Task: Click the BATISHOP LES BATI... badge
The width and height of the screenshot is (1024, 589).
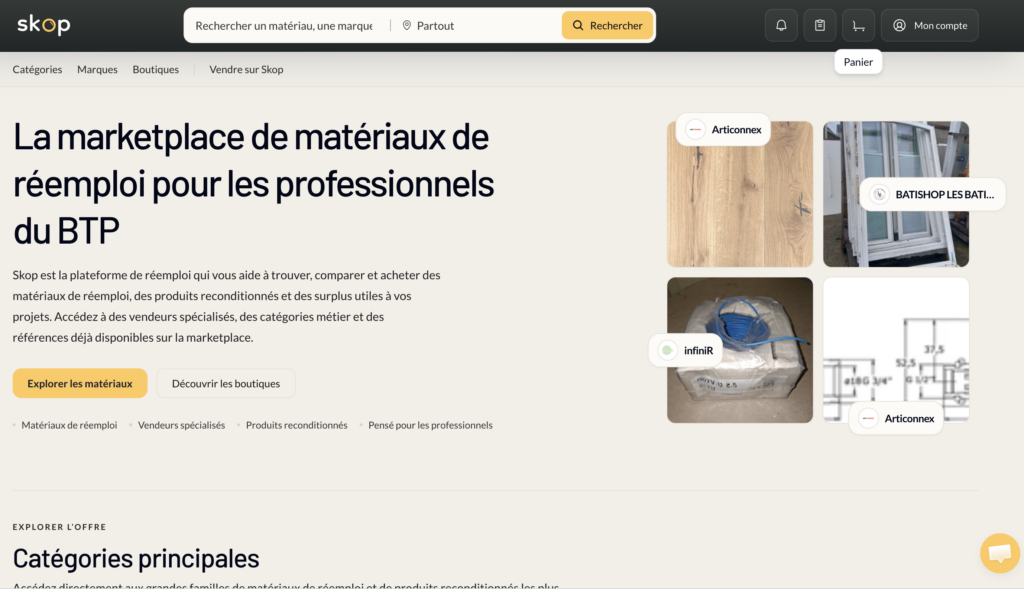Action: (x=933, y=194)
